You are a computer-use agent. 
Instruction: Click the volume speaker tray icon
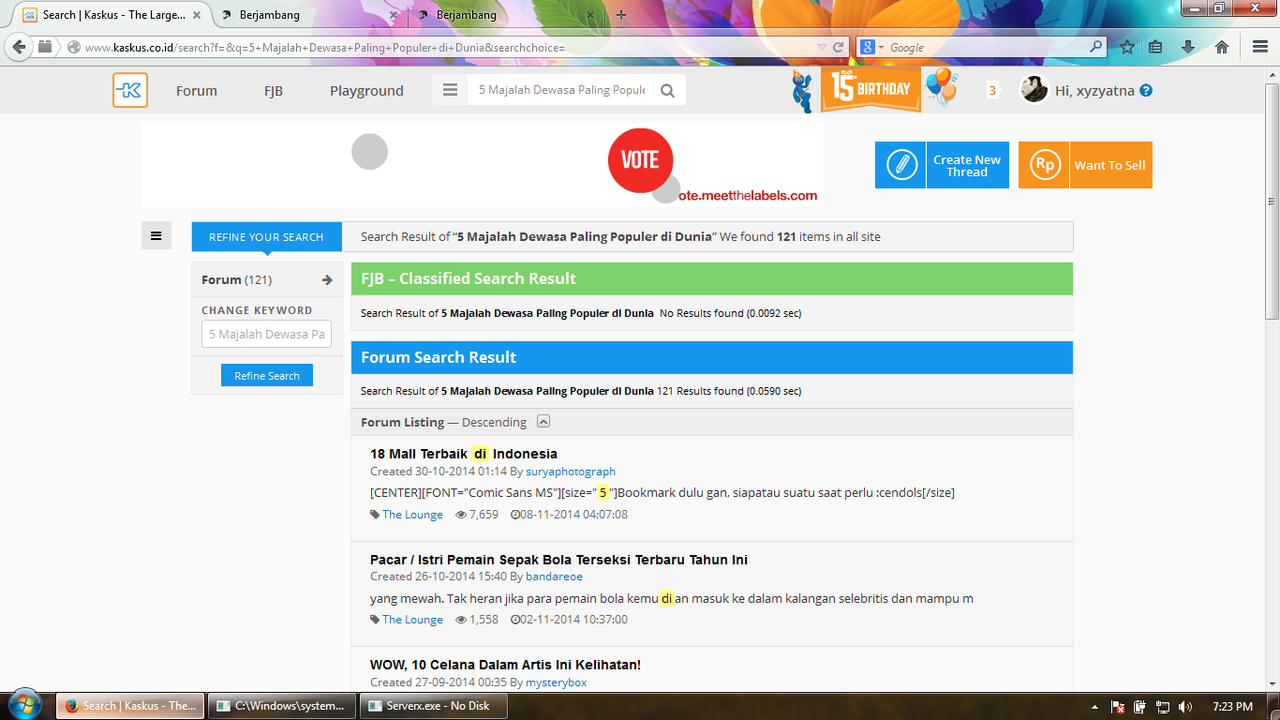[x=1186, y=706]
